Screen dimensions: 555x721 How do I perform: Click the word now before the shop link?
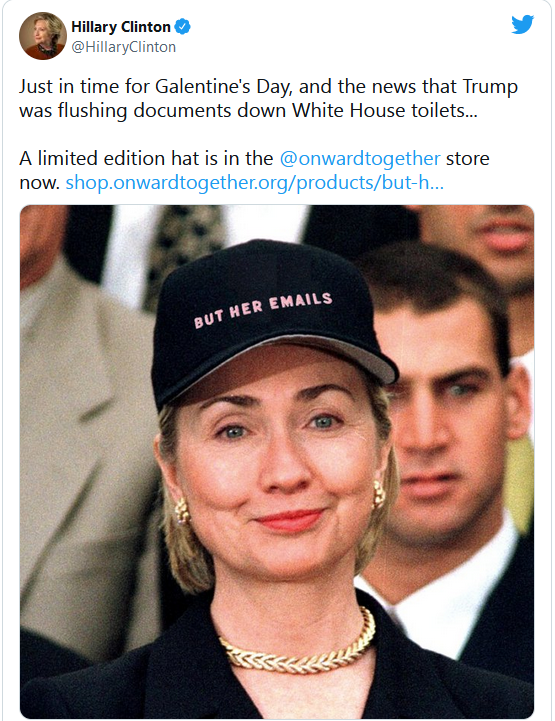click(40, 183)
